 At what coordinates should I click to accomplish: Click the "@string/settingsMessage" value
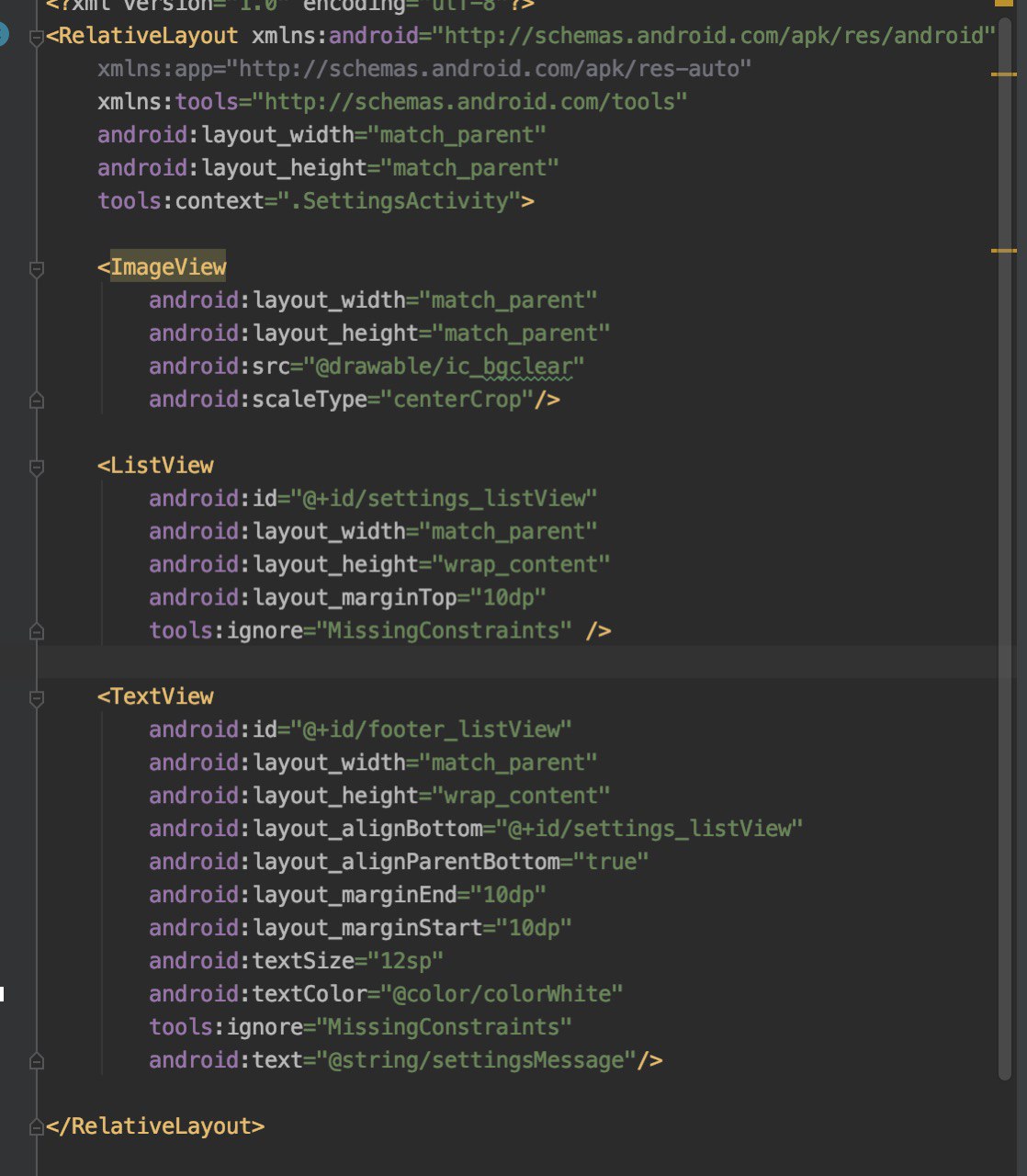[x=476, y=1060]
